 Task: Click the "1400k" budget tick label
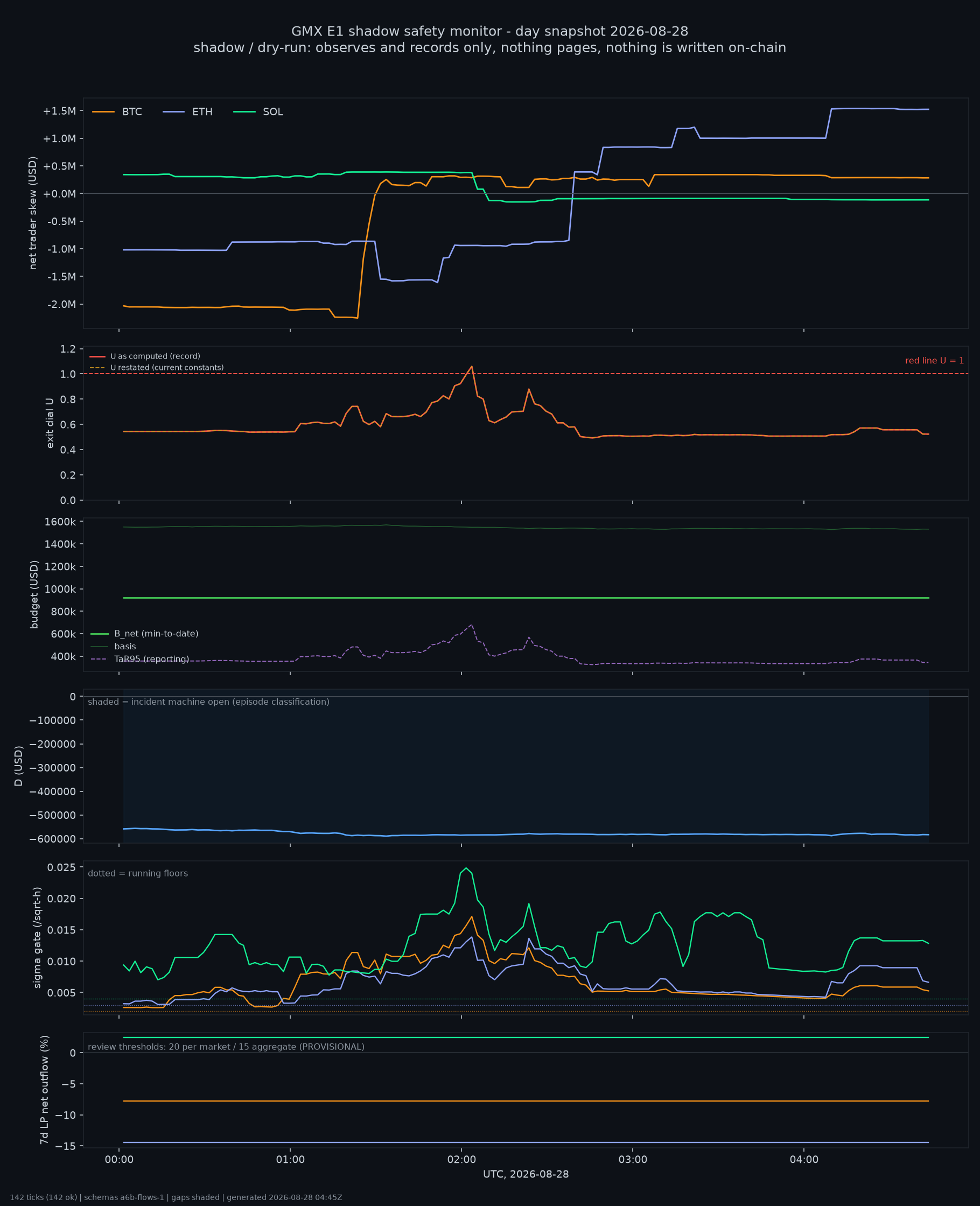pos(60,545)
